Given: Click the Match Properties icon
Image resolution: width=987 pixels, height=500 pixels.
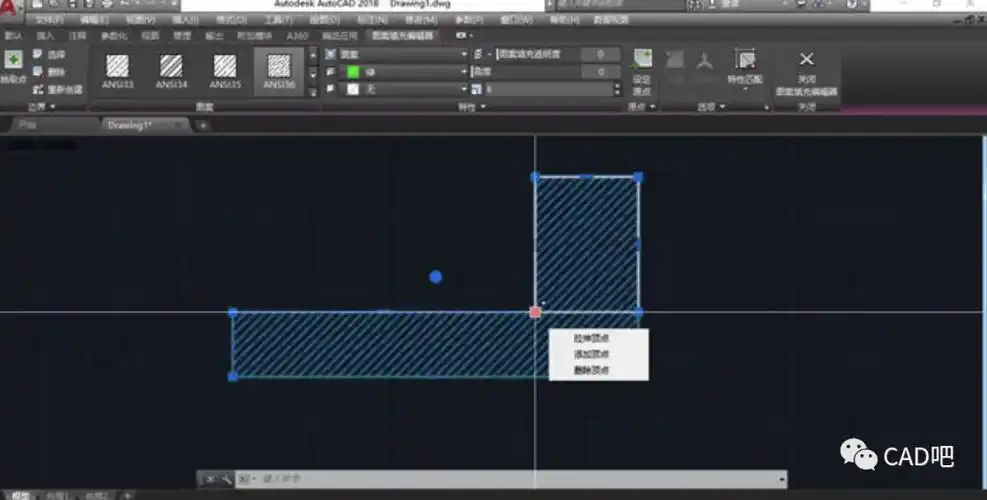Looking at the screenshot, I should click(x=744, y=61).
